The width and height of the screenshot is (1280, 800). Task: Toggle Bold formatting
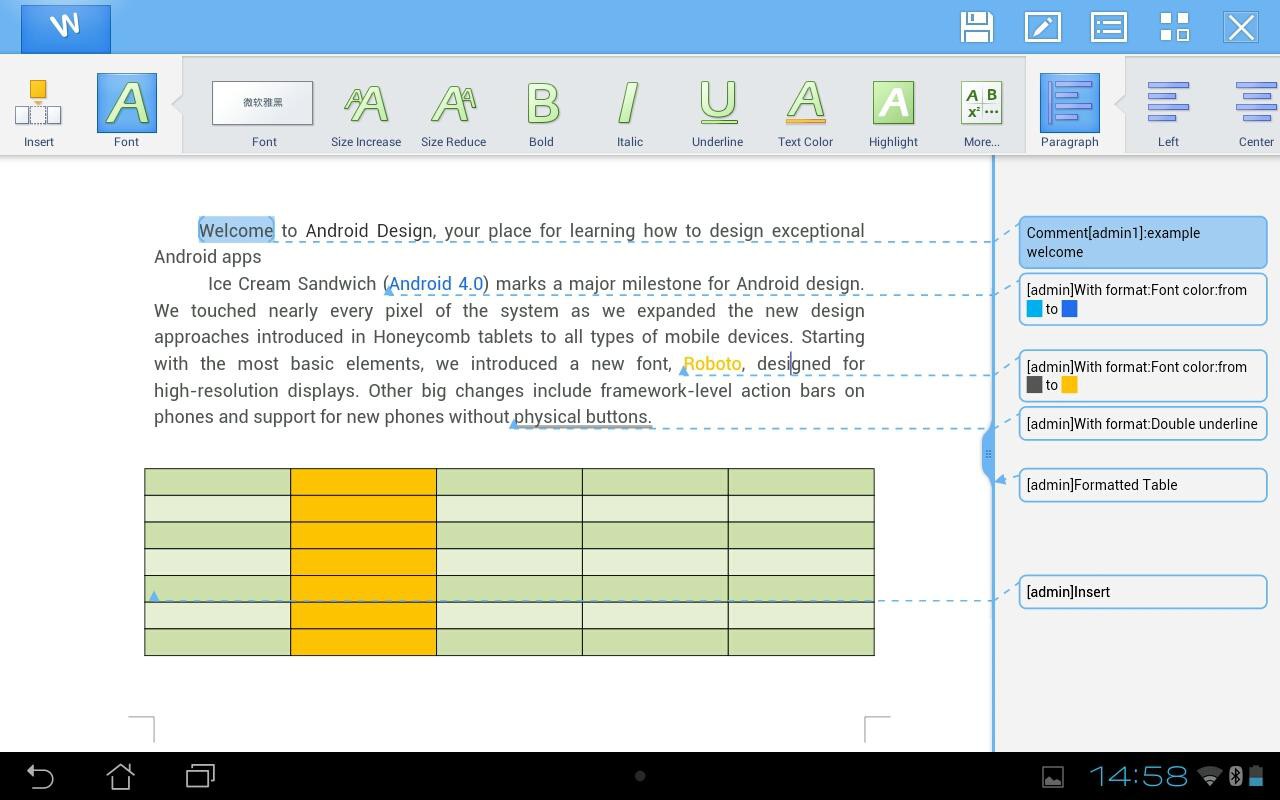(541, 112)
